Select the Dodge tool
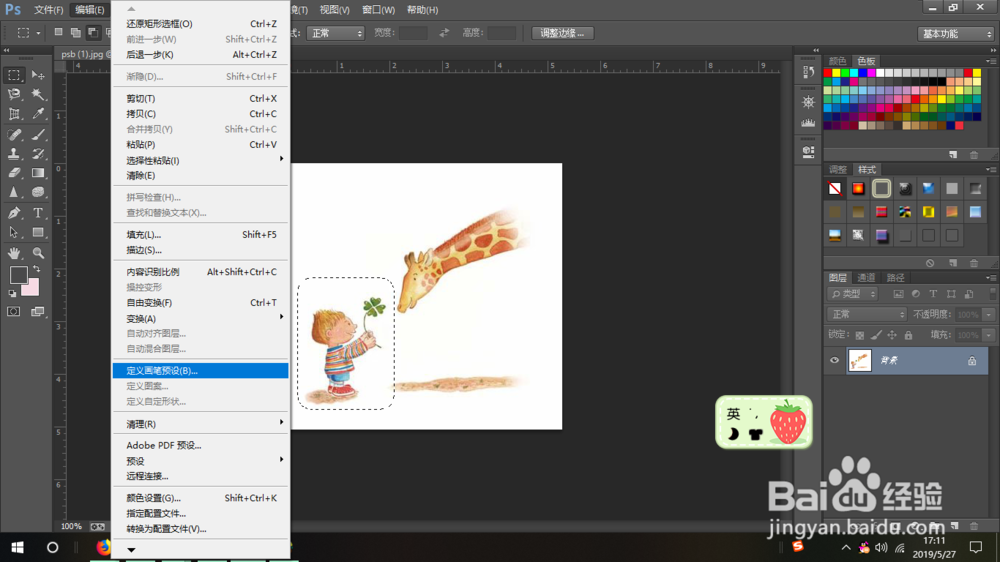The image size is (1000, 562). (x=38, y=192)
